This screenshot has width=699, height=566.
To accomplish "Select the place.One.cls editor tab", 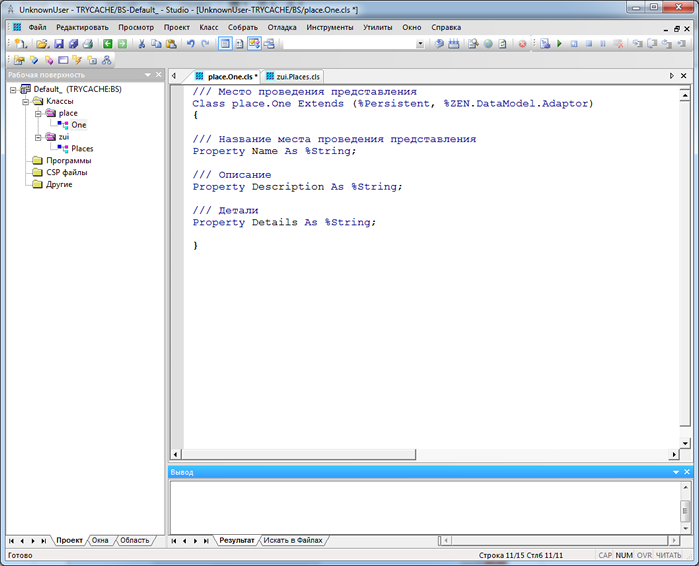I will (x=226, y=77).
